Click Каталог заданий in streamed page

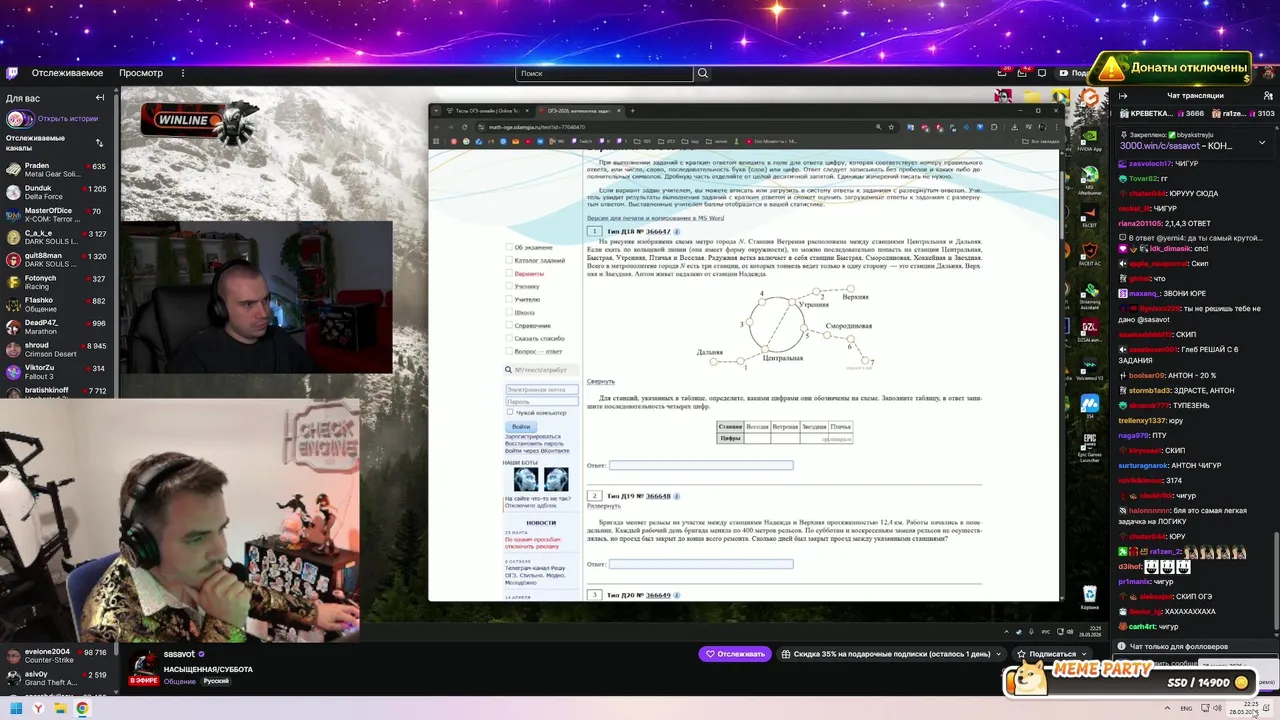pos(539,260)
